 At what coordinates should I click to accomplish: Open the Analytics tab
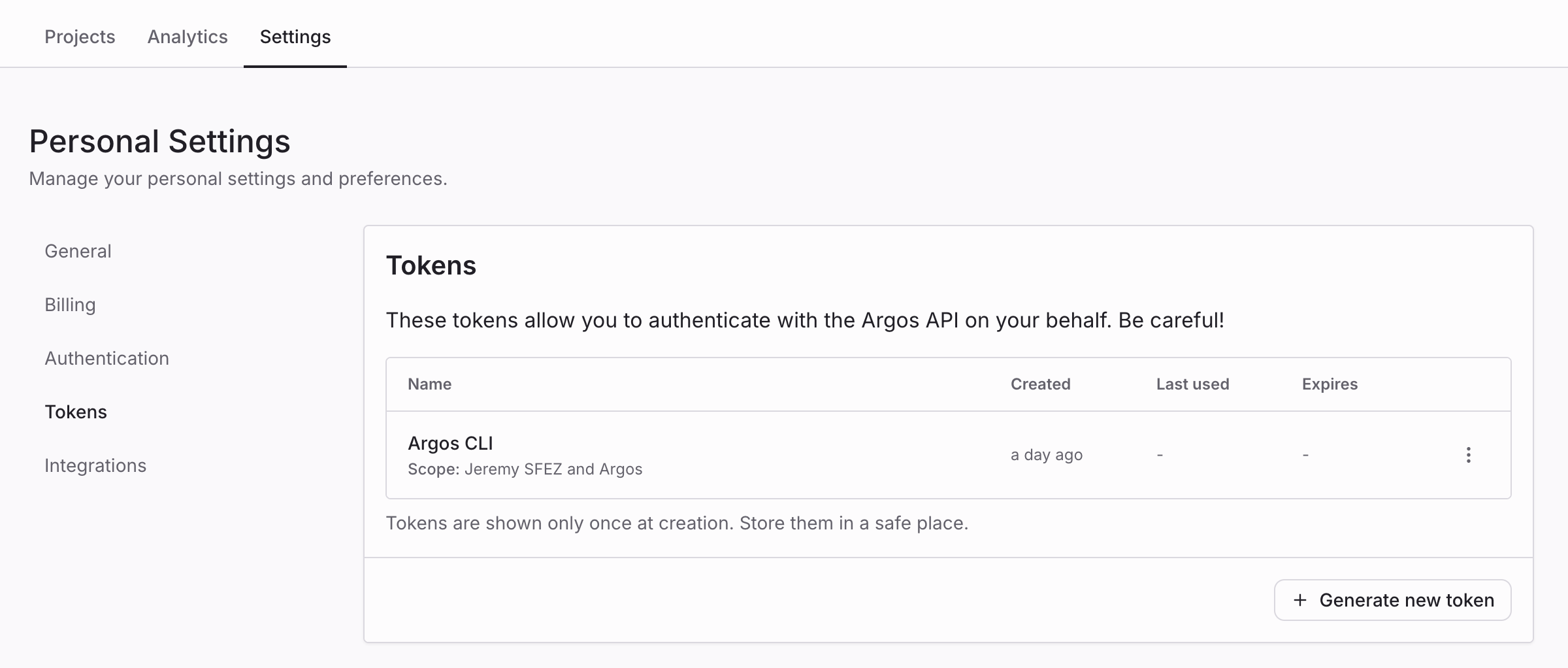tap(188, 37)
